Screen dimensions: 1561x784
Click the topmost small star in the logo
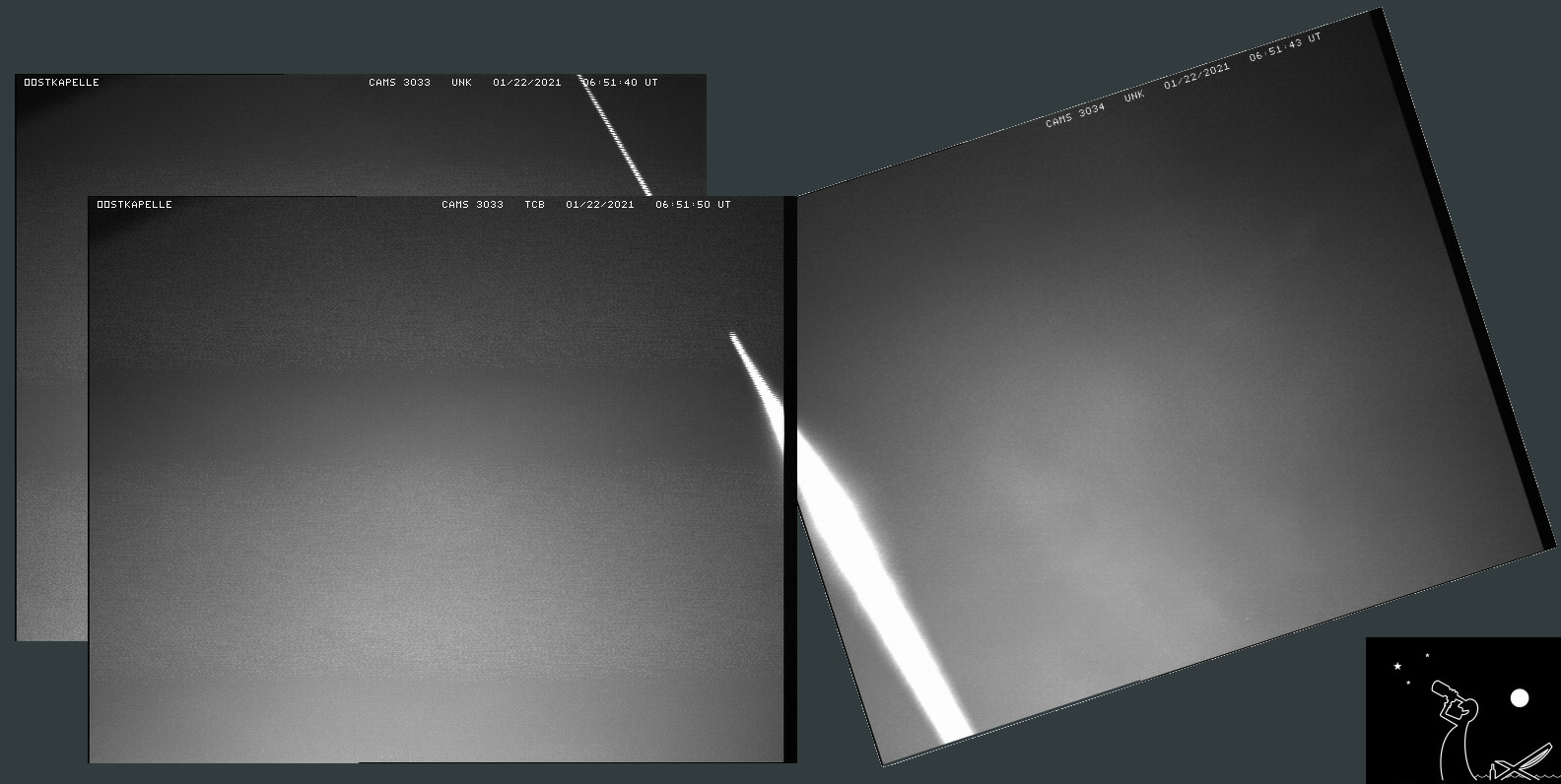point(1427,655)
